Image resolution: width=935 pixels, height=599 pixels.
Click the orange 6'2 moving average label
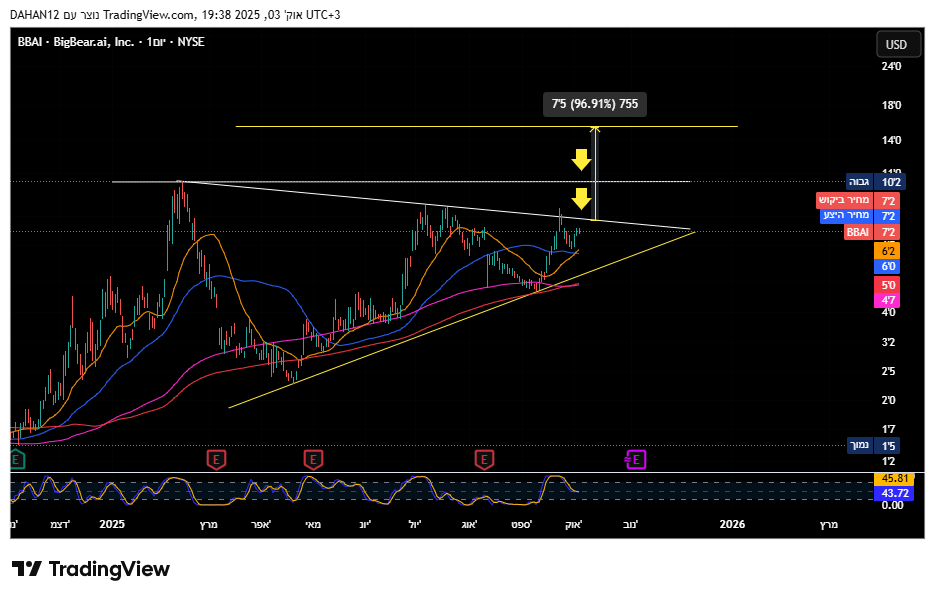pos(887,251)
